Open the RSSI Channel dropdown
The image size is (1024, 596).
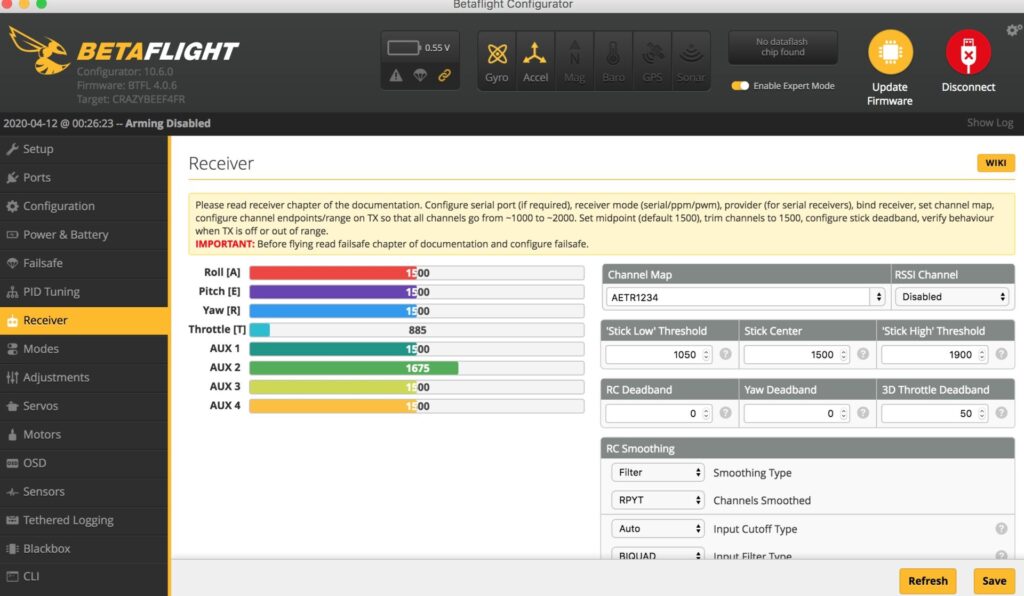click(952, 297)
